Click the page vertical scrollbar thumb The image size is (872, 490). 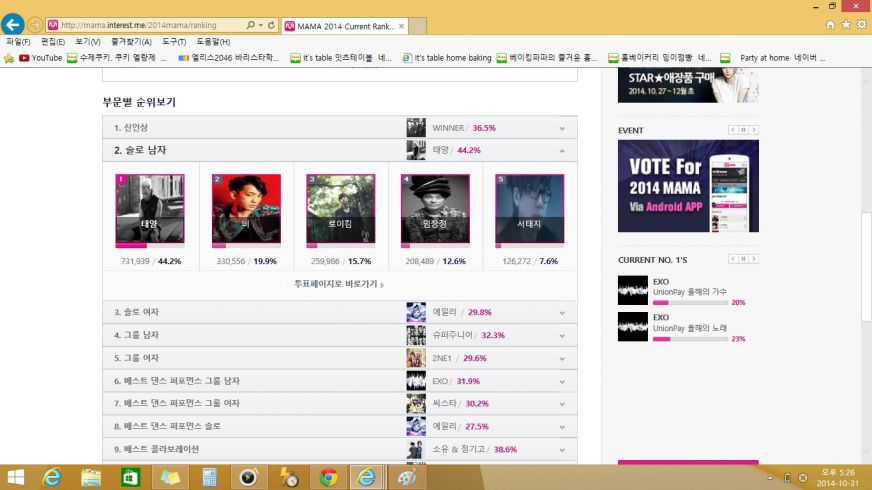(x=866, y=267)
